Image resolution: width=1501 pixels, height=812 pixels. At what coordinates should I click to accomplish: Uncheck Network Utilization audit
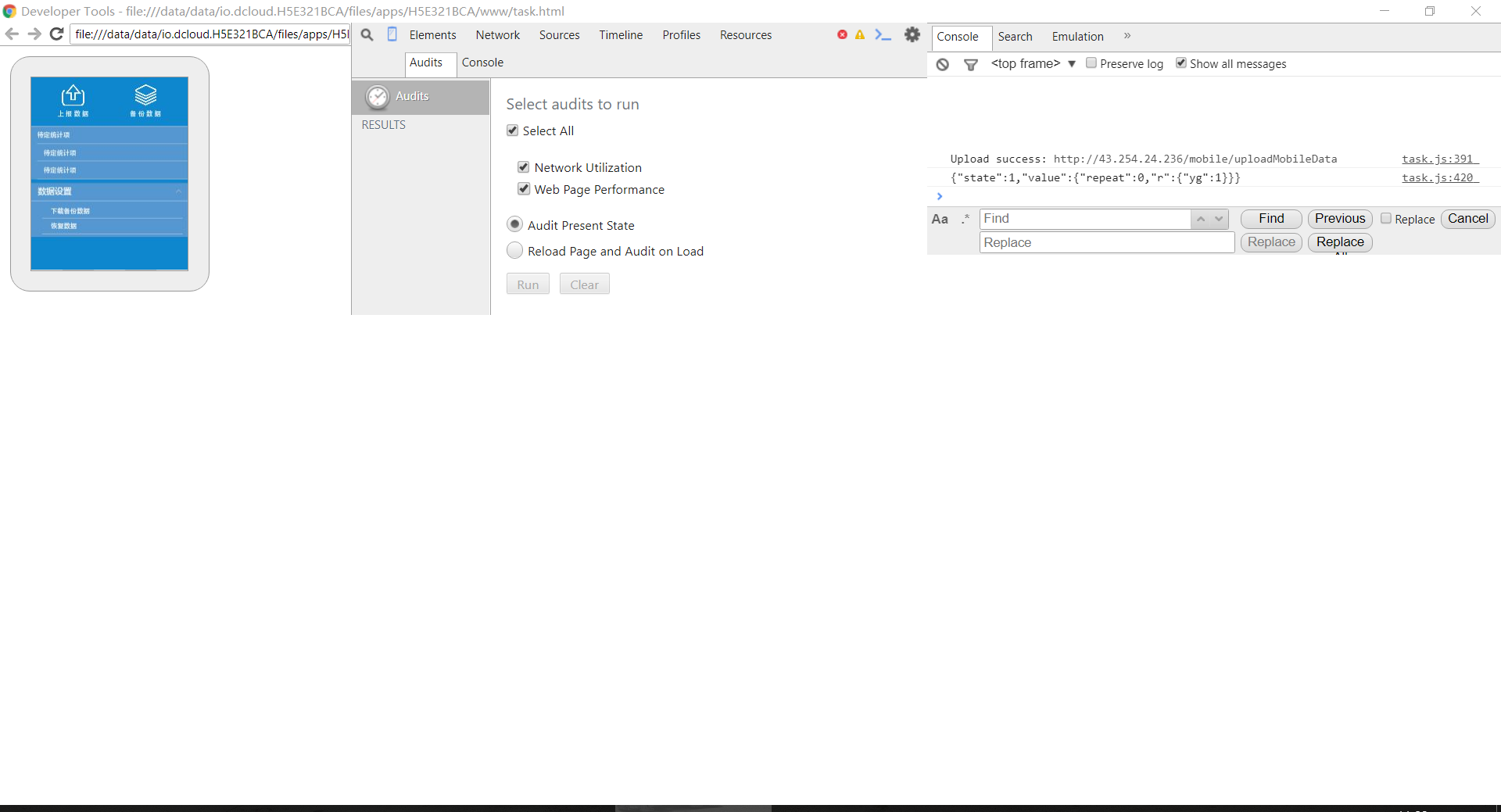tap(524, 166)
